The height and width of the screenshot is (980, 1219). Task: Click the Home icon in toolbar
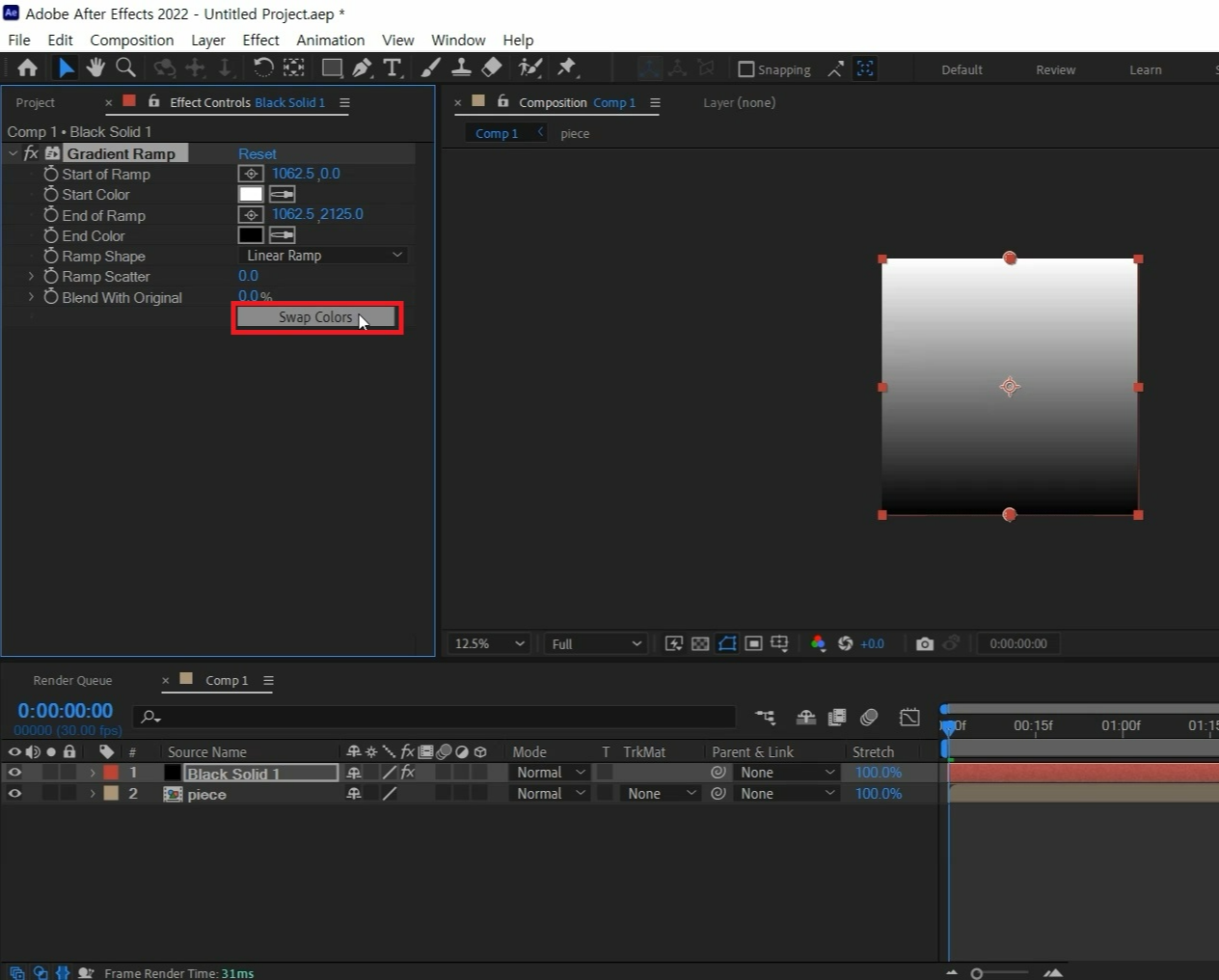(27, 68)
